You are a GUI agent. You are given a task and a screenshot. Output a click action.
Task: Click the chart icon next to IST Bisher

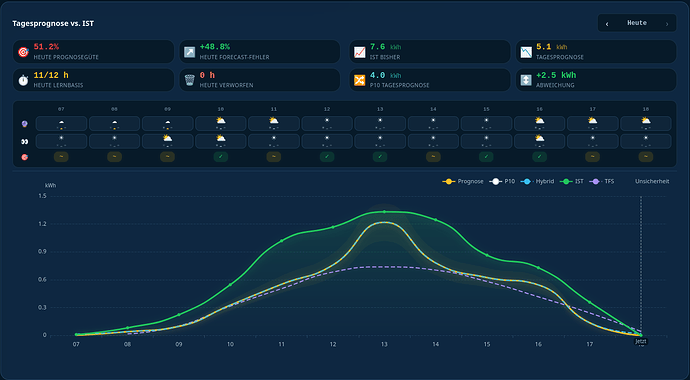[x=360, y=52]
